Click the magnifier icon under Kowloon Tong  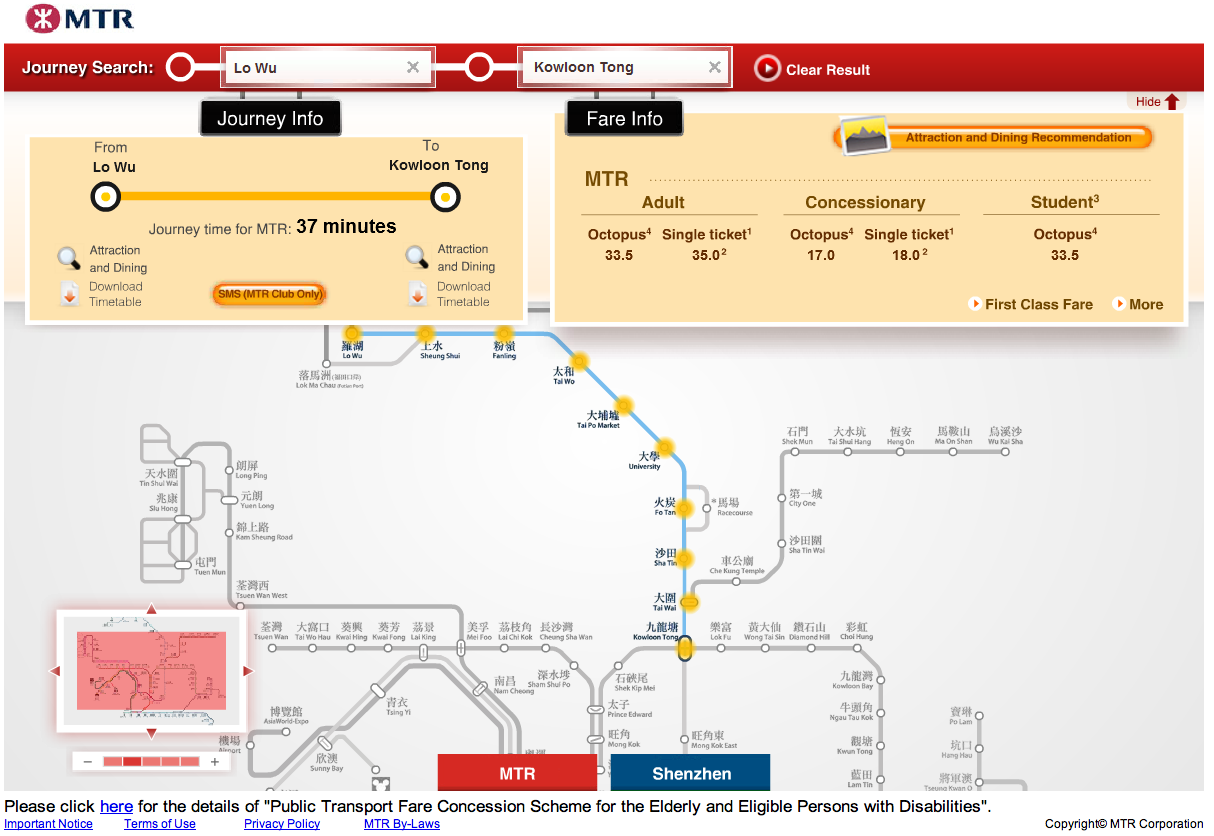click(417, 258)
